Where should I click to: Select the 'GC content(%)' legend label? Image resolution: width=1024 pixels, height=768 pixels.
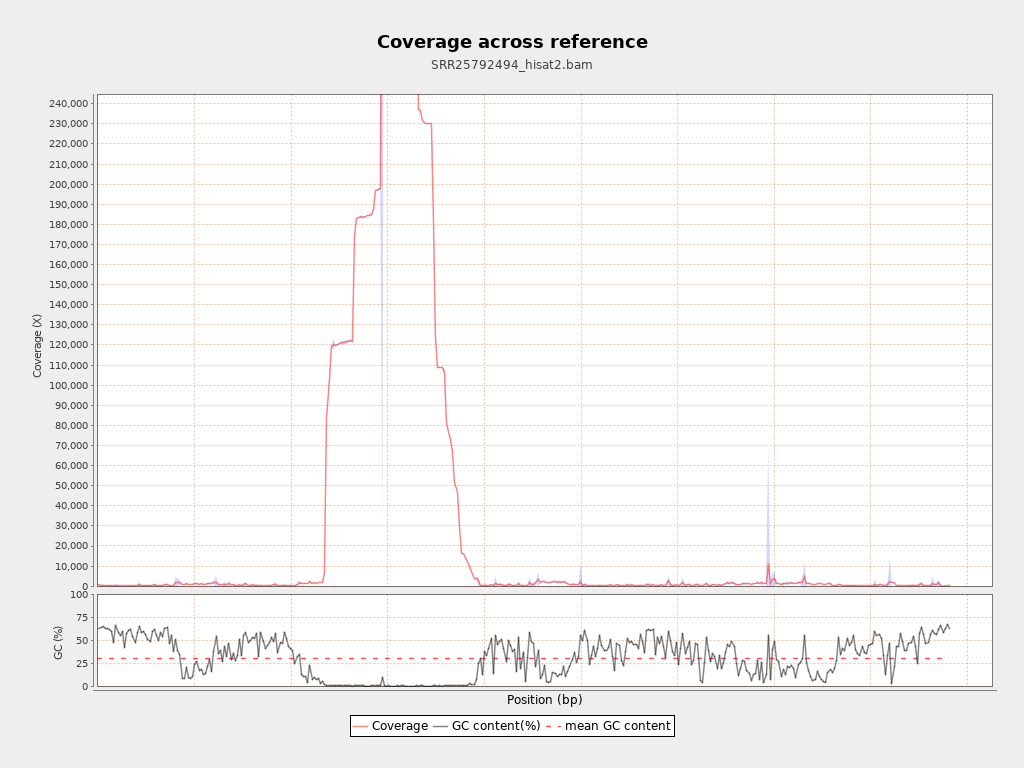[x=496, y=726]
